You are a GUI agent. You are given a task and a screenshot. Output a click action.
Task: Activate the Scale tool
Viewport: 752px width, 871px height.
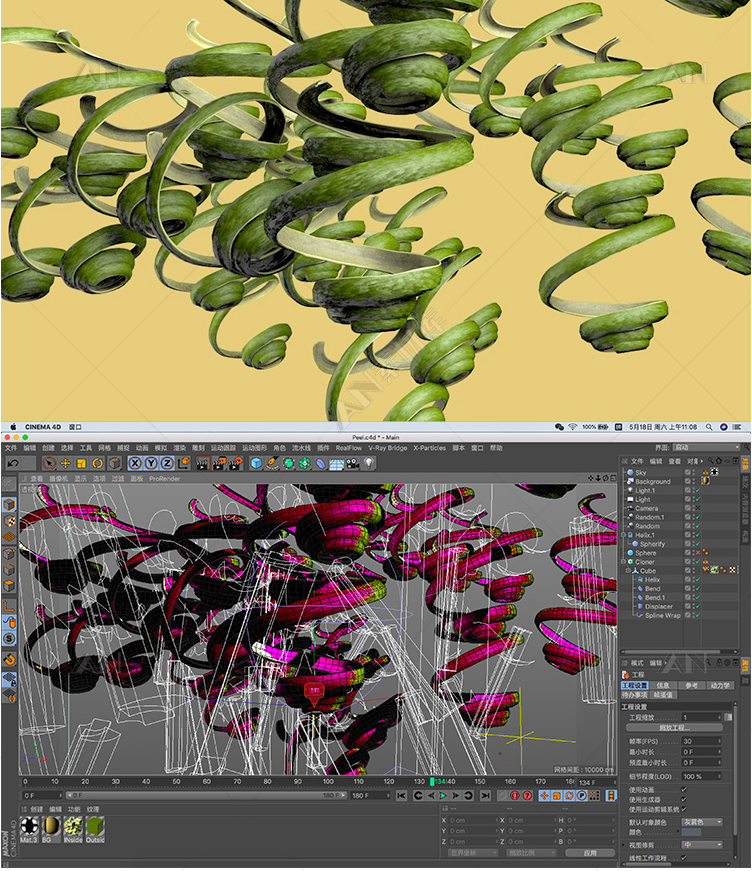pyautogui.click(x=82, y=463)
